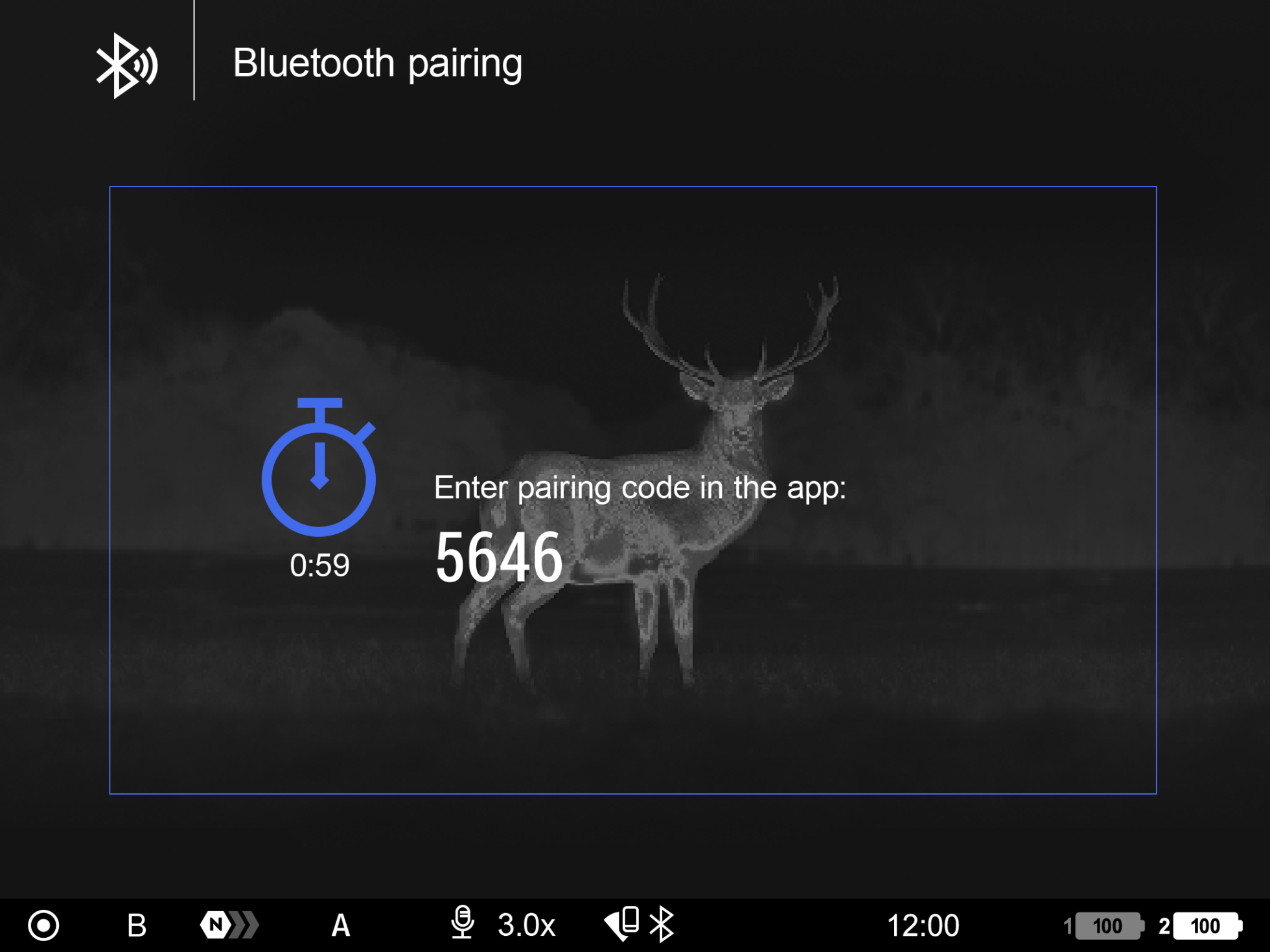The image size is (1270, 952).
Task: Click the B profile letter indicator
Action: (137, 925)
